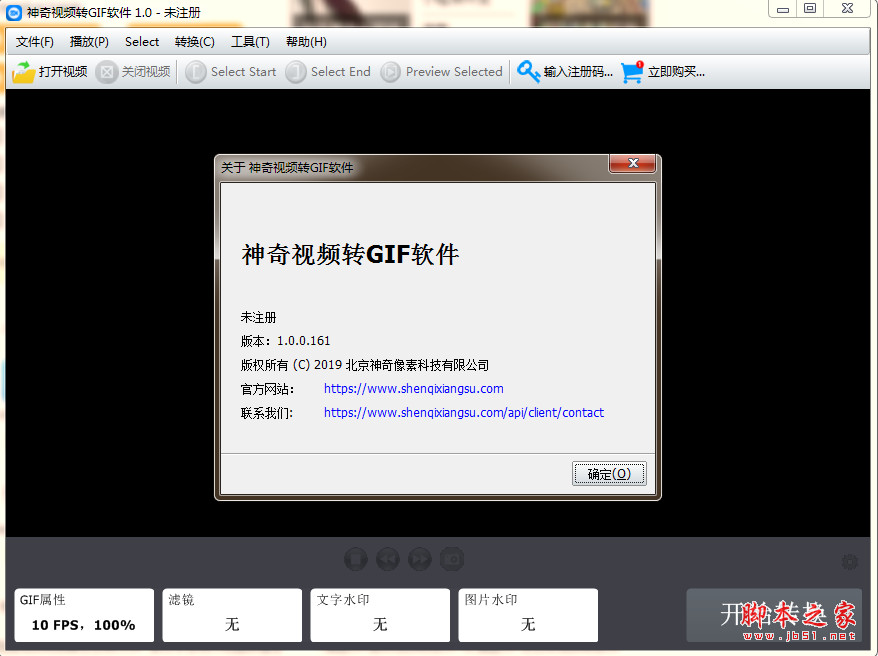The image size is (878, 656).
Task: Open the 帮助(H) menu
Action: (305, 42)
